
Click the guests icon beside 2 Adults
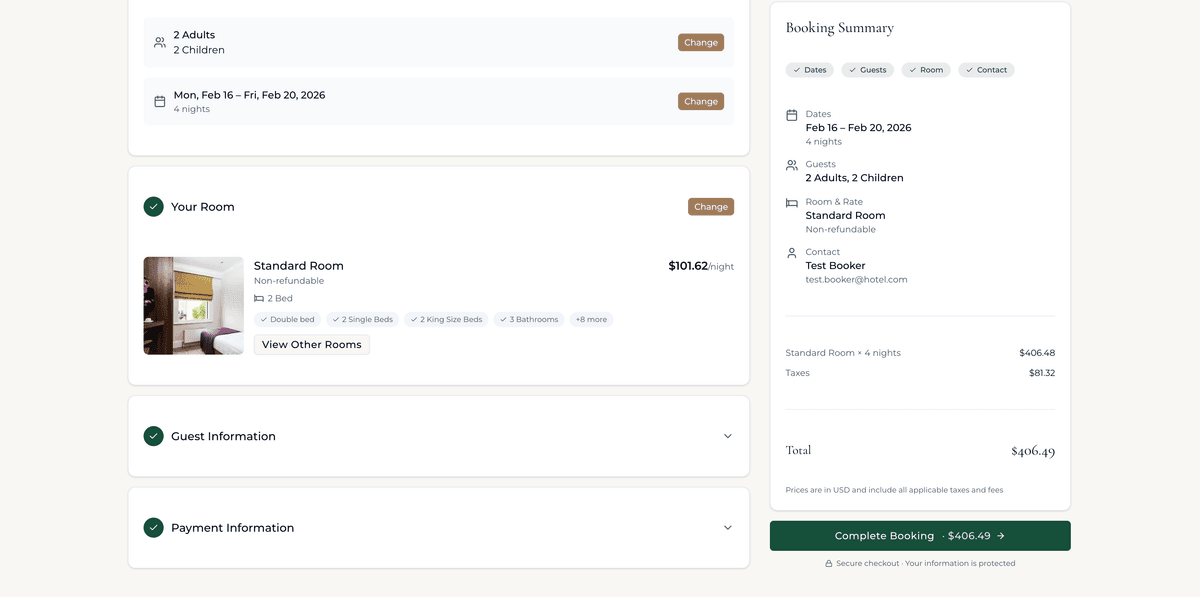click(159, 41)
